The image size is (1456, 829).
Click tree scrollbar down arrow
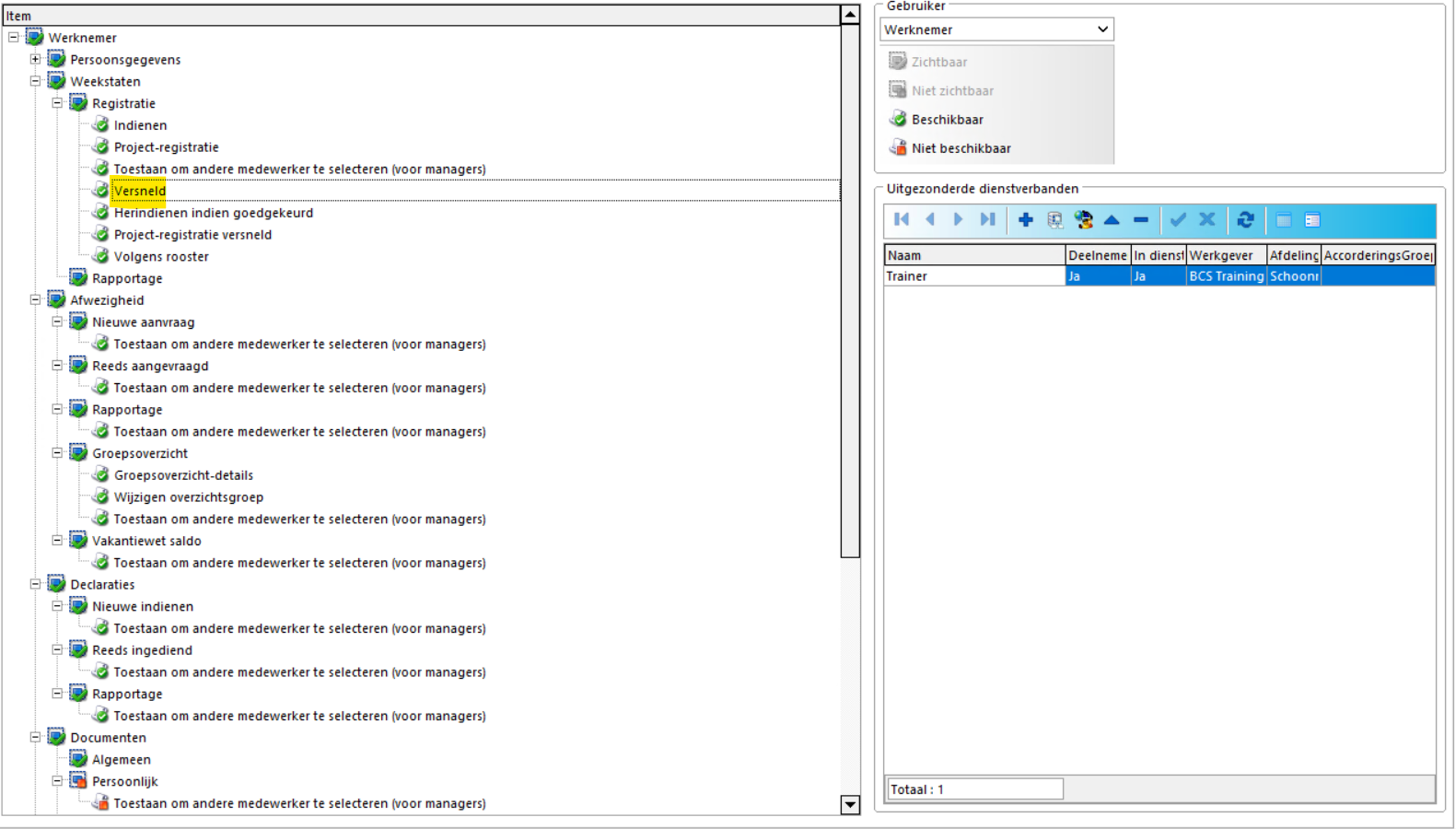coord(850,804)
